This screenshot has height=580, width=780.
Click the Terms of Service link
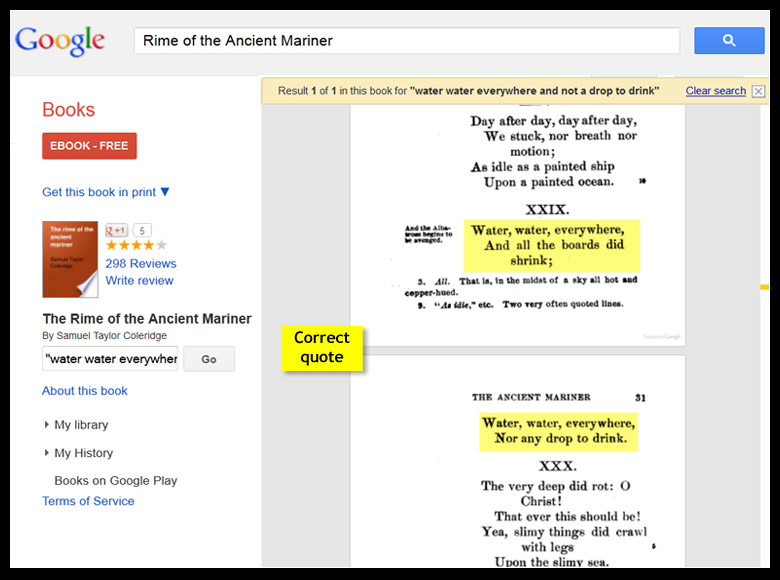coord(88,501)
